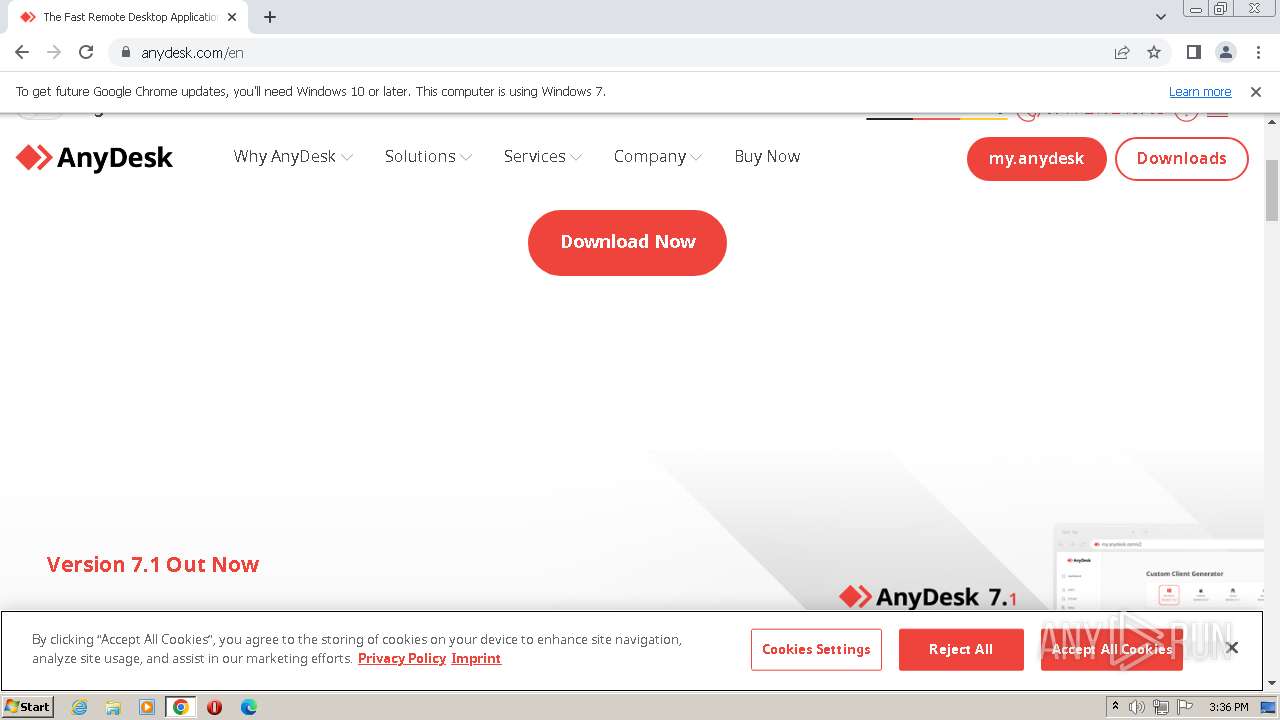Open the Buy Now page
This screenshot has height=720, width=1280.
coord(767,156)
